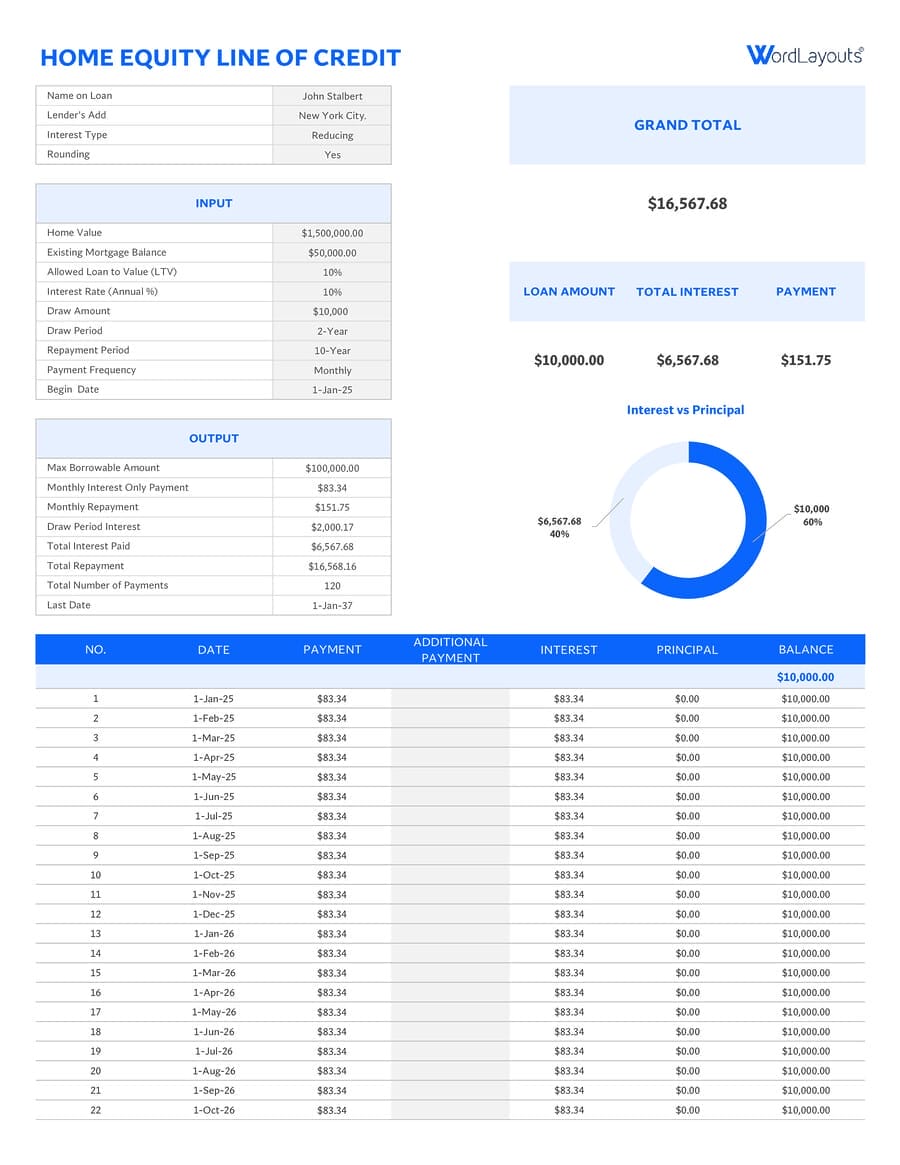Viewport: 900px width, 1165px height.
Task: Open the Rounding 'Yes' value cell
Action: 332,155
